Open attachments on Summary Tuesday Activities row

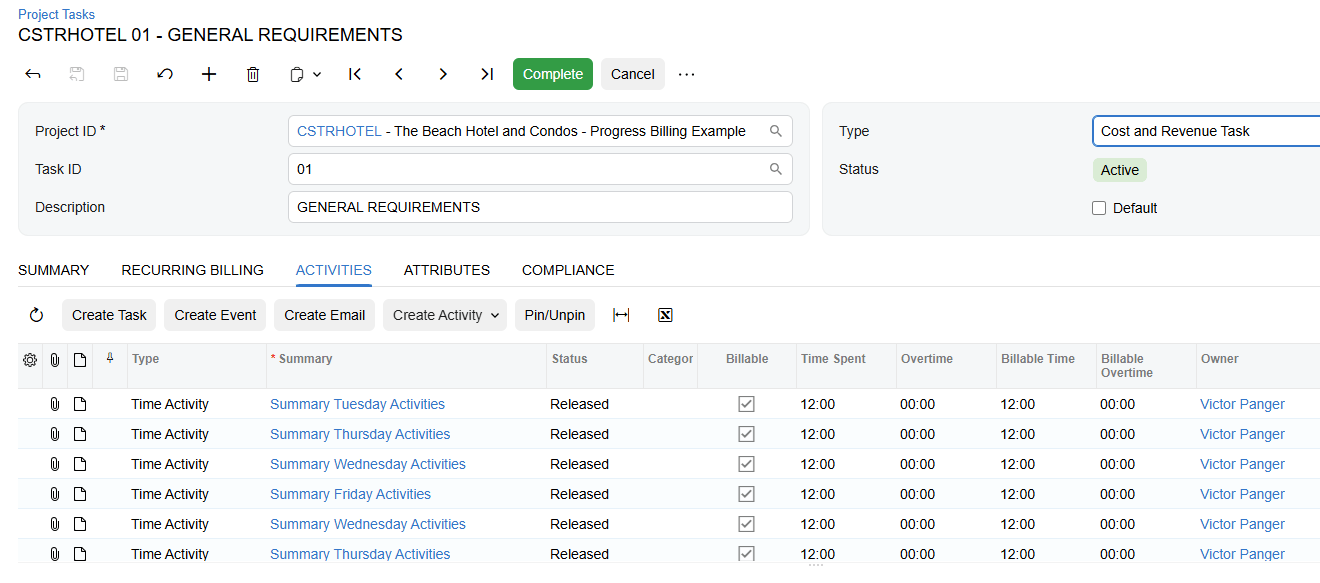[x=55, y=403]
